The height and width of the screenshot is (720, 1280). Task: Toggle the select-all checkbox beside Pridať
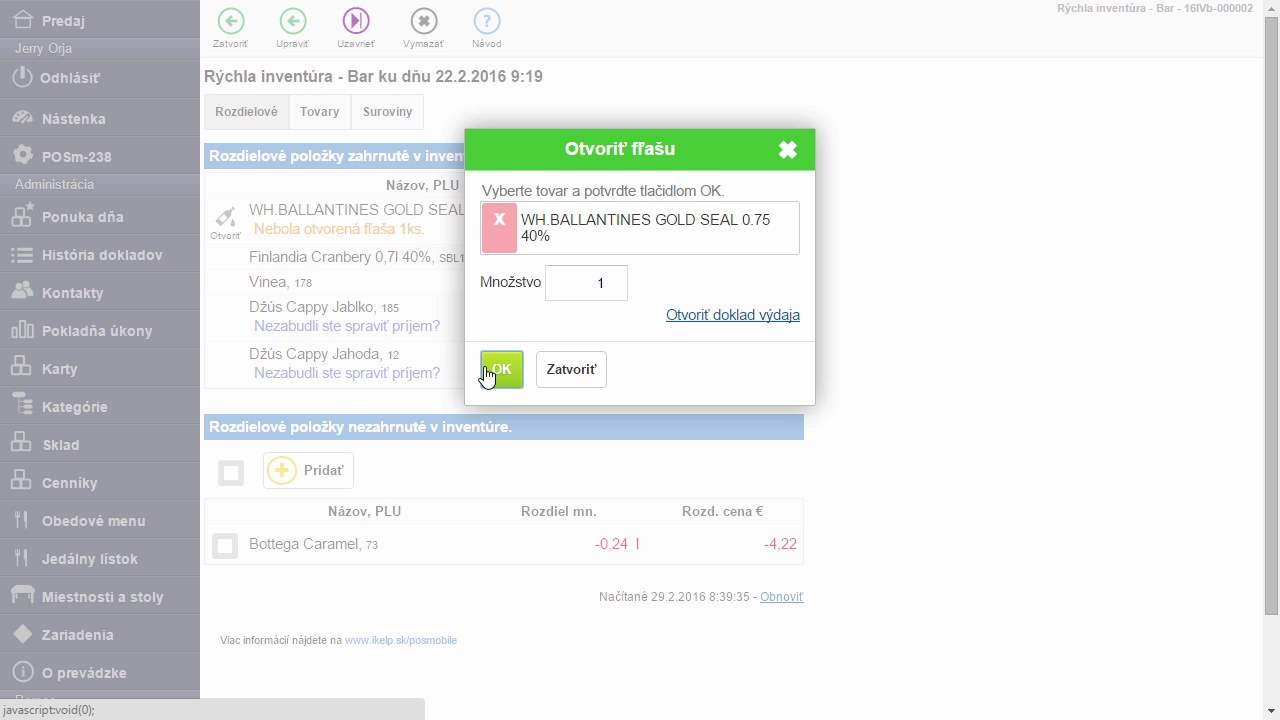[x=231, y=472]
